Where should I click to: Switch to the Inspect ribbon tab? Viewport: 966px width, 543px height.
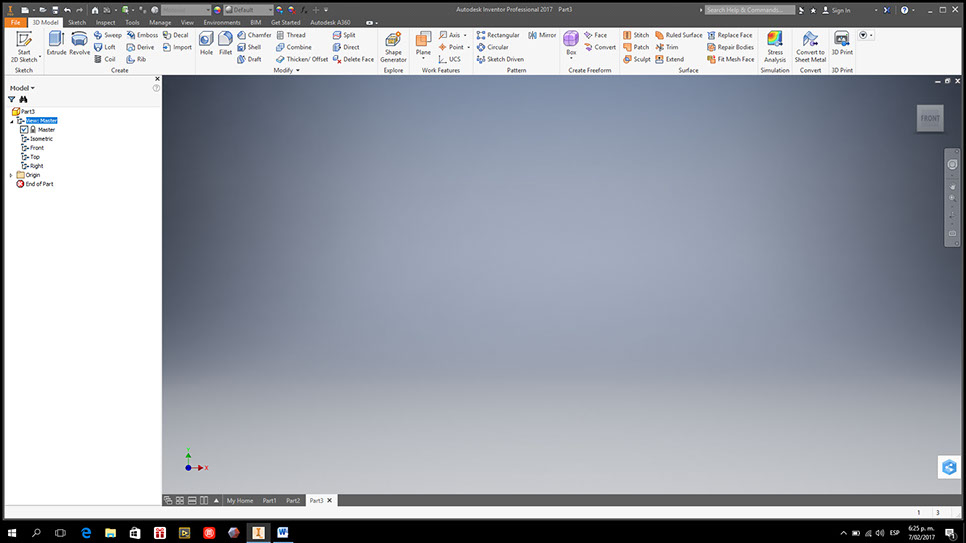[x=105, y=22]
